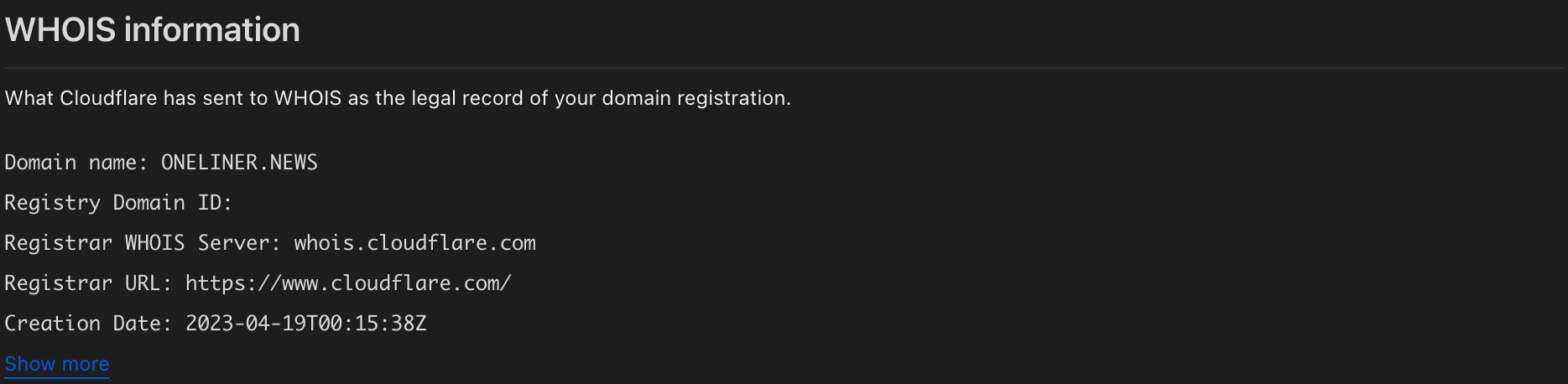The image size is (1568, 384).
Task: Select the Registry Domain ID line
Action: tap(118, 202)
